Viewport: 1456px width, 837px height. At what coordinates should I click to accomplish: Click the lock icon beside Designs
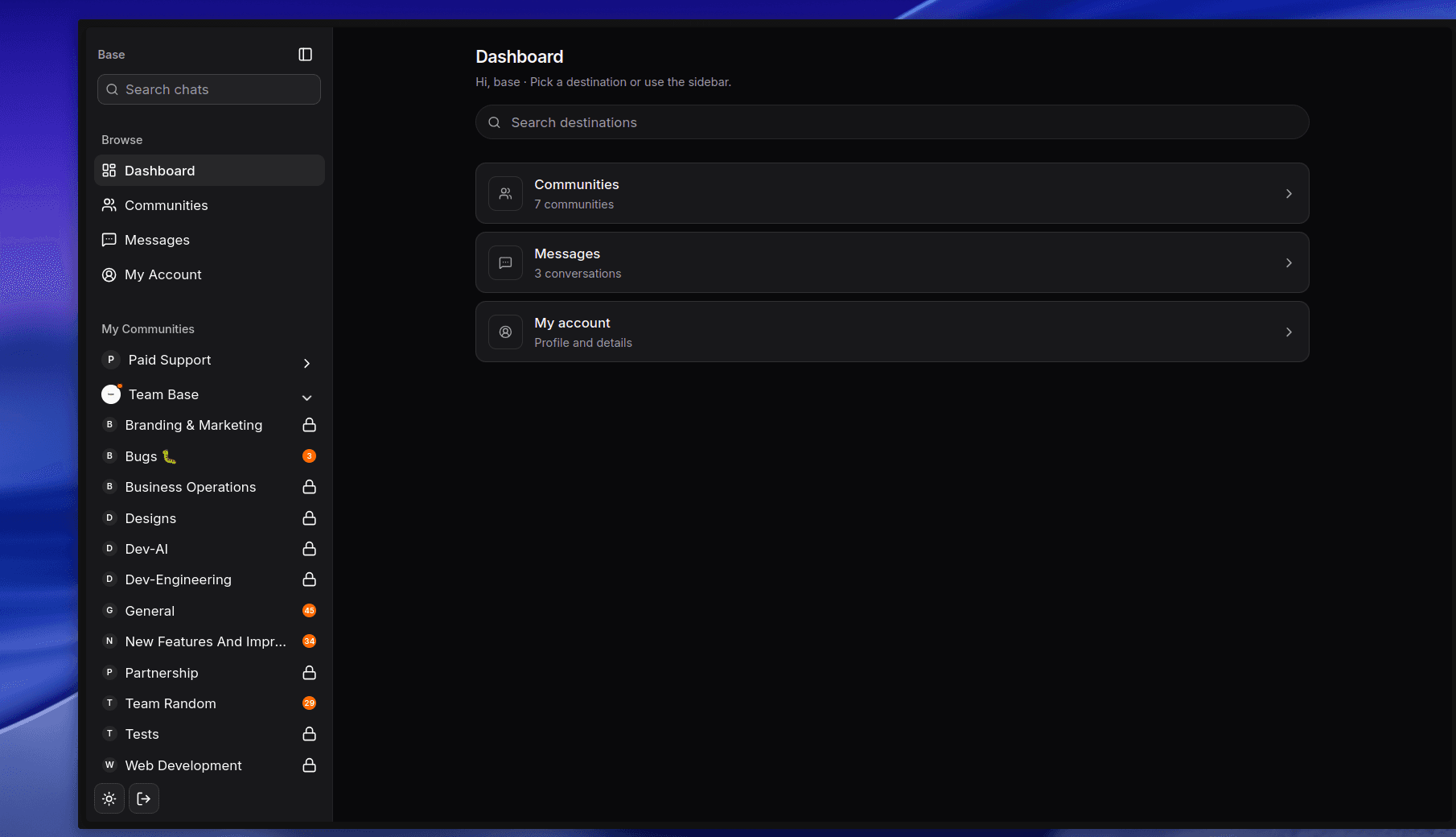point(309,518)
